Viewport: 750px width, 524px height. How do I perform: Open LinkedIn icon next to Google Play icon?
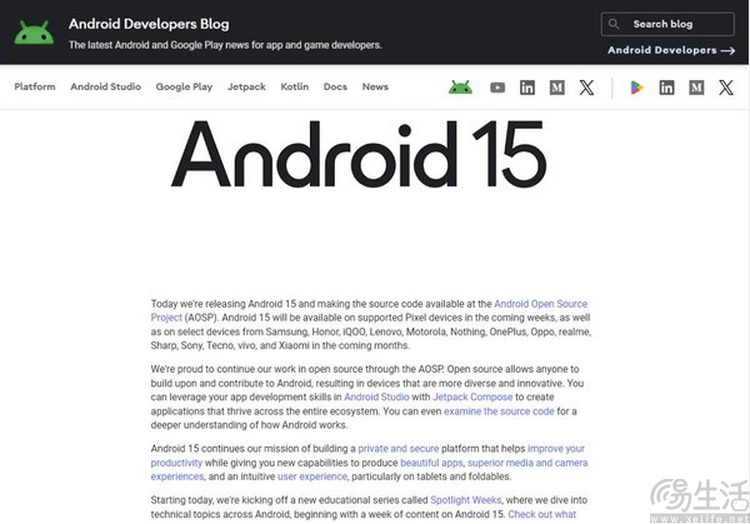coord(666,88)
